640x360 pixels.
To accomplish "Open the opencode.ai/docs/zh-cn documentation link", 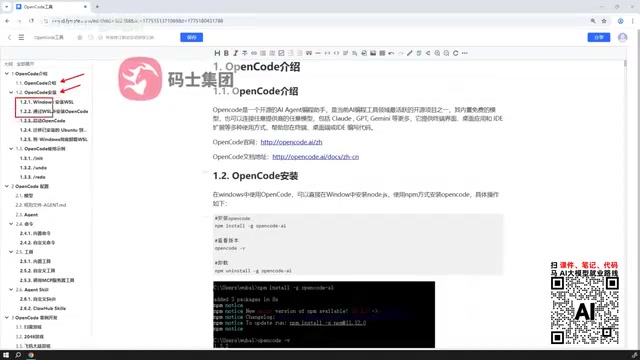I will tap(316, 157).
